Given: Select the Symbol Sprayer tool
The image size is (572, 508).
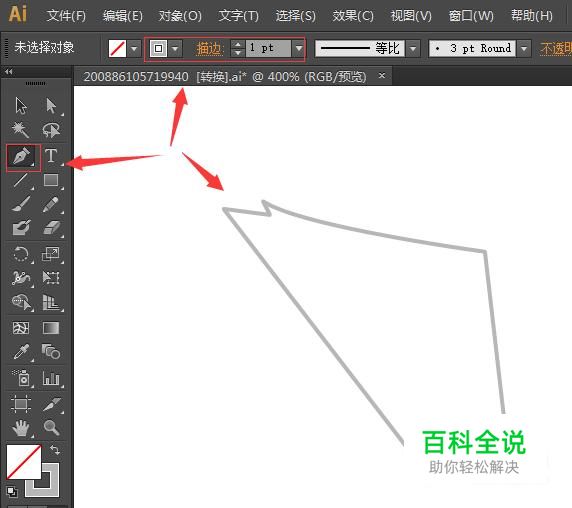Looking at the screenshot, I should pos(21,378).
